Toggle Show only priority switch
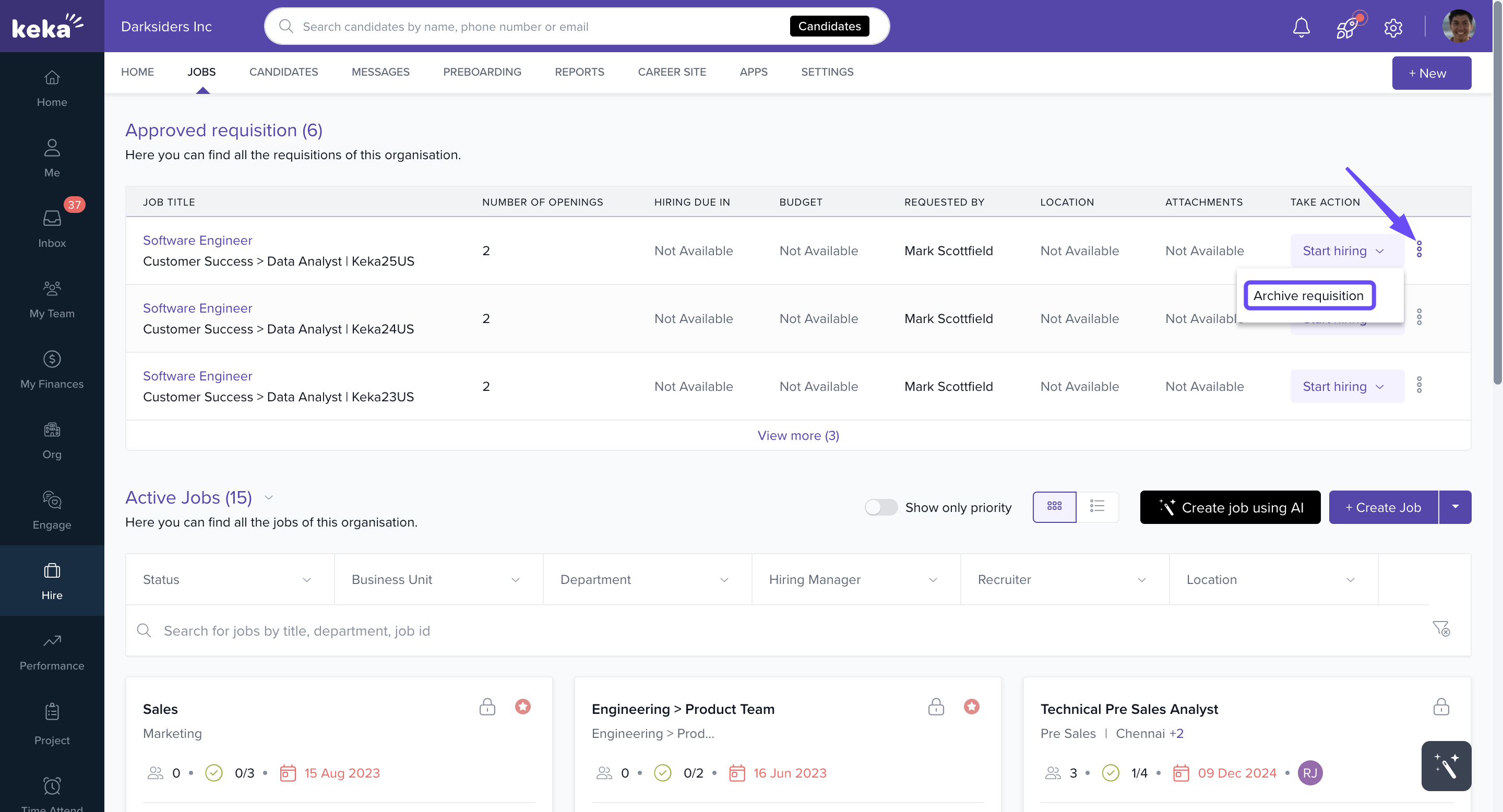This screenshot has width=1503, height=812. point(880,507)
